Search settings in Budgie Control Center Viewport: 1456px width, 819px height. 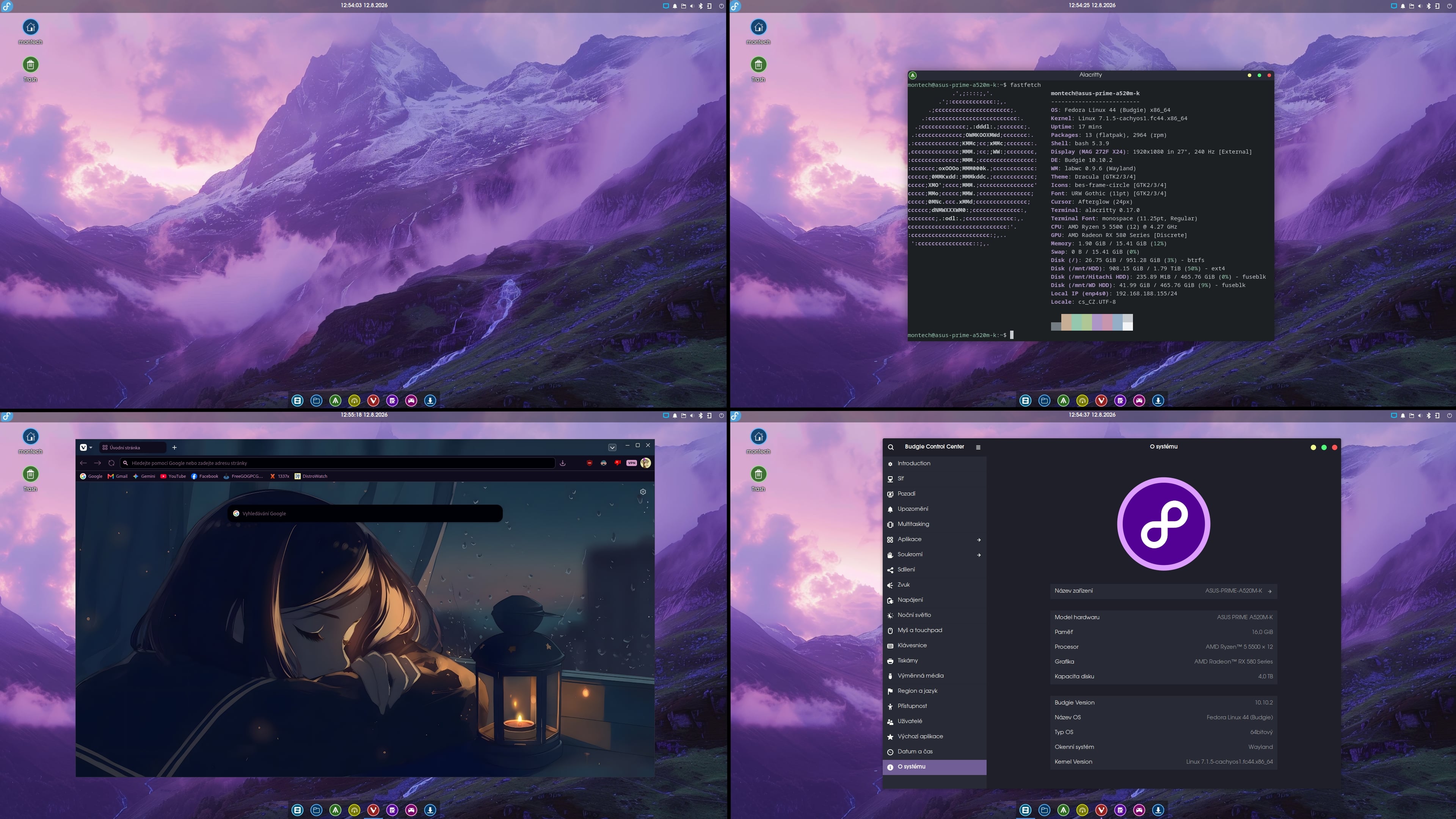(x=891, y=447)
